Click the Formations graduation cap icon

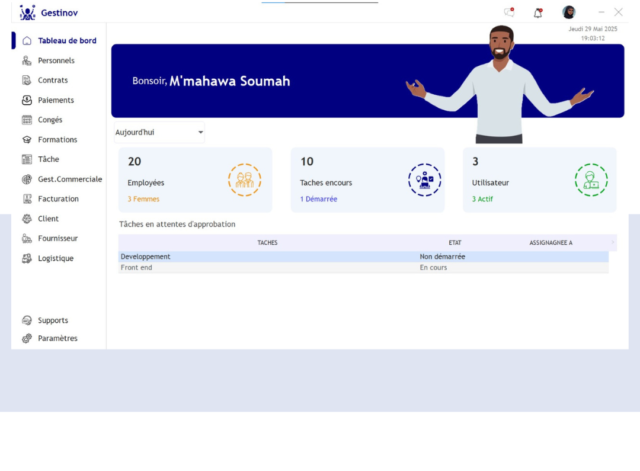(27, 140)
